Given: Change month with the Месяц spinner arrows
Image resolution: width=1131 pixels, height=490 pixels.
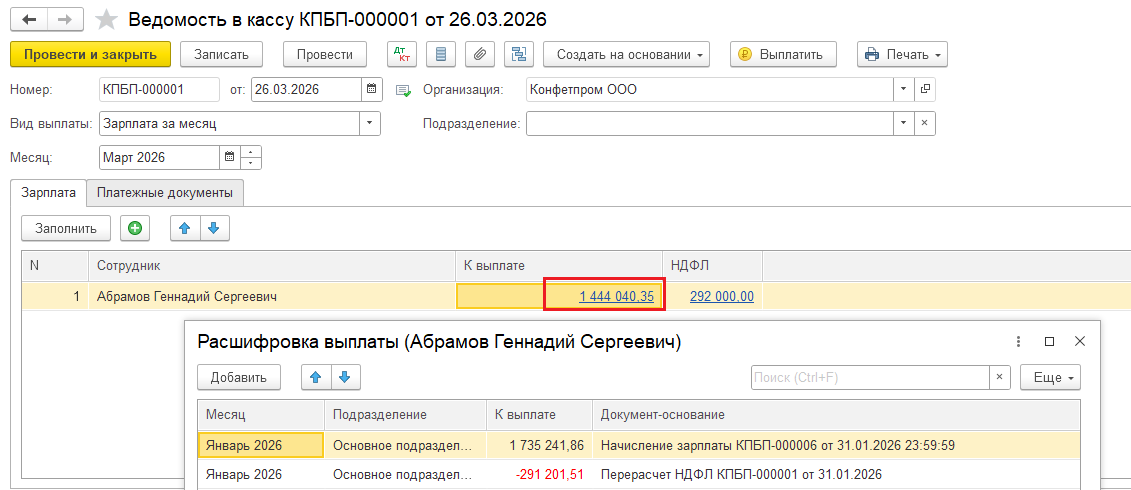Looking at the screenshot, I should [251, 157].
